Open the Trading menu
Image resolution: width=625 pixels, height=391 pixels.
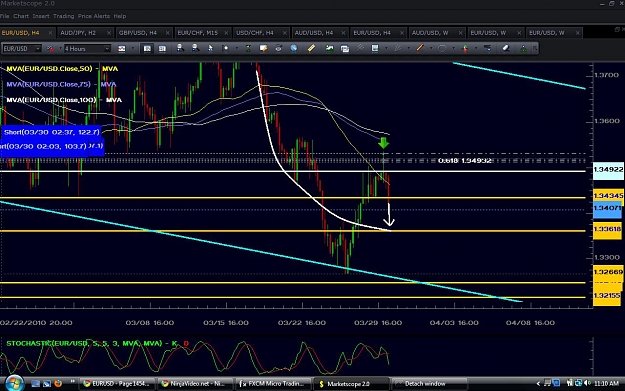click(63, 16)
